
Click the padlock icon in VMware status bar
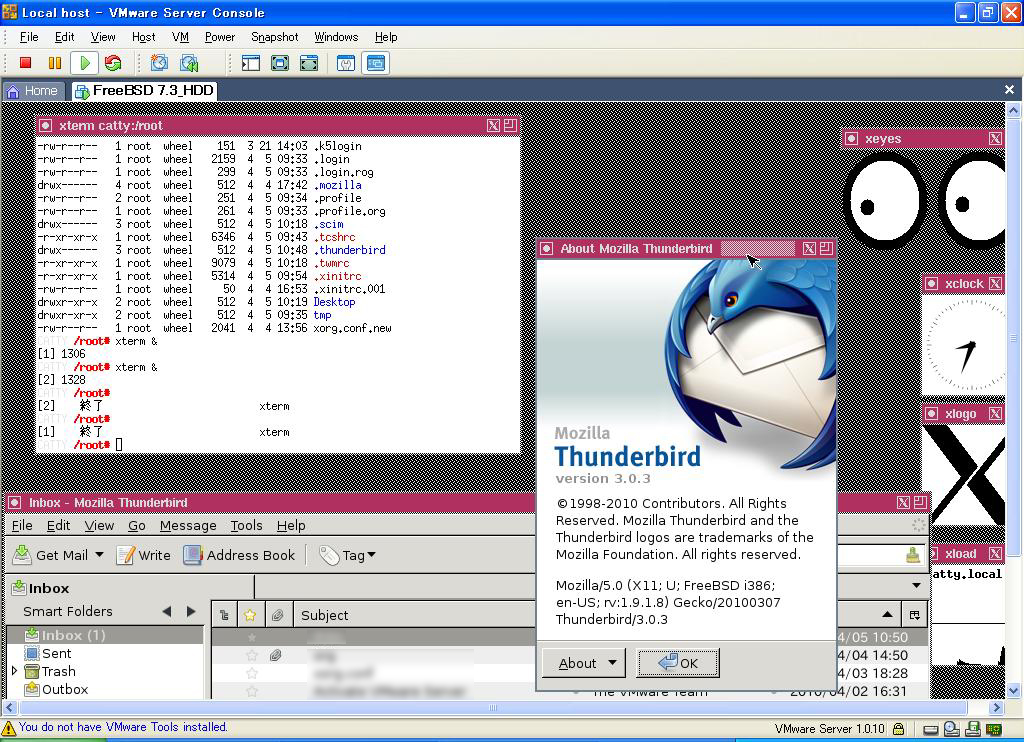[899, 729]
